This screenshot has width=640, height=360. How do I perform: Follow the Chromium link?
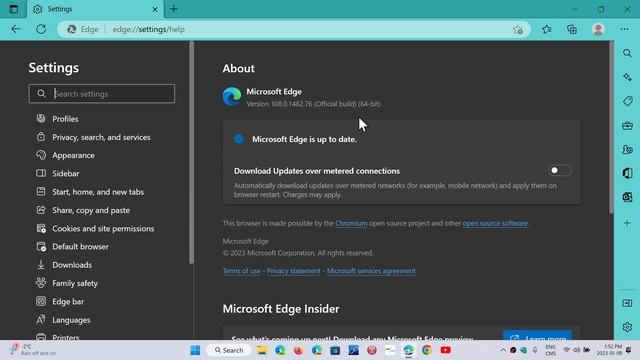[351, 223]
